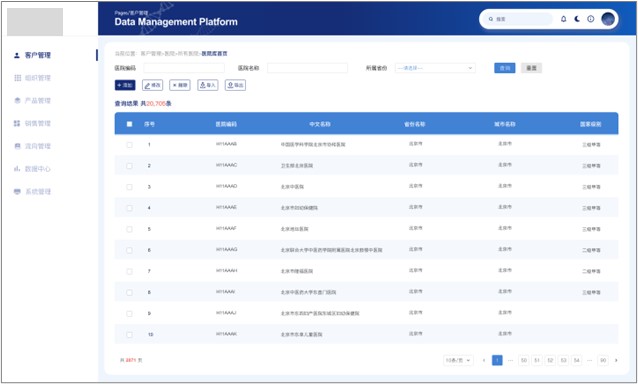Open the 所属省份 province dropdown
Screen dimensions: 638x384
[435, 68]
